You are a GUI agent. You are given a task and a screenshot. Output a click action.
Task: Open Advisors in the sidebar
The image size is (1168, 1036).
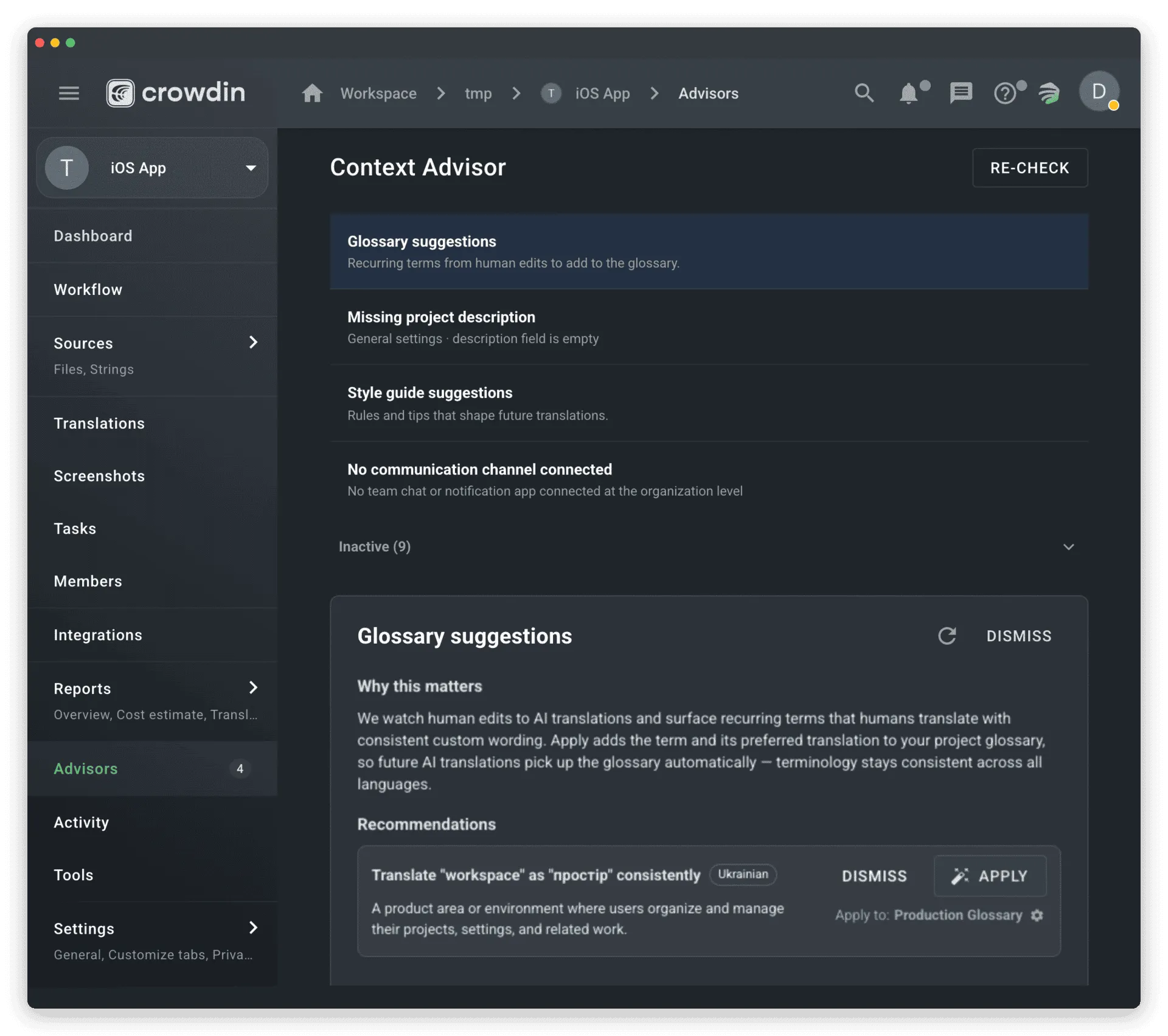pos(152,768)
